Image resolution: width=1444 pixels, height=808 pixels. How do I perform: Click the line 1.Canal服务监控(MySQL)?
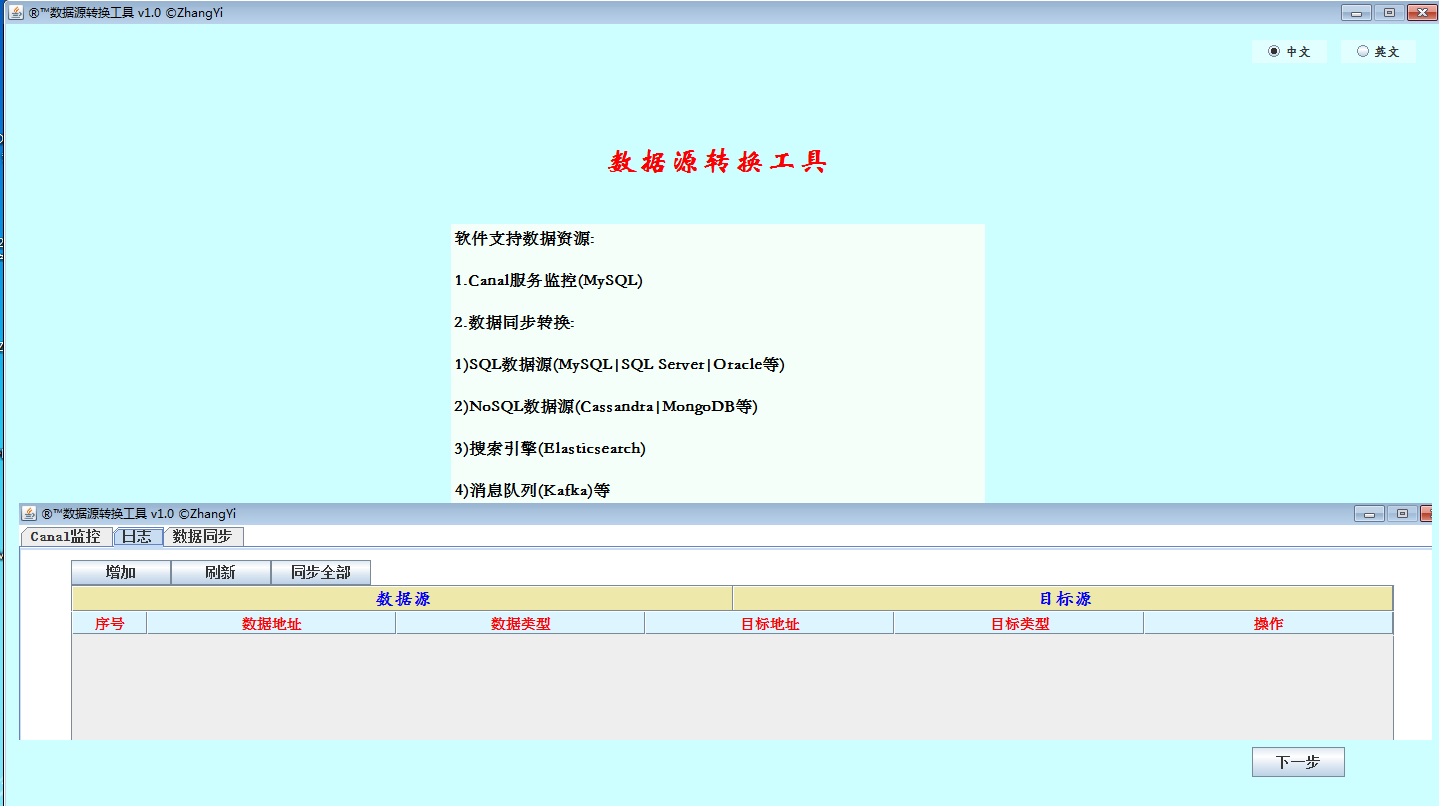(548, 281)
